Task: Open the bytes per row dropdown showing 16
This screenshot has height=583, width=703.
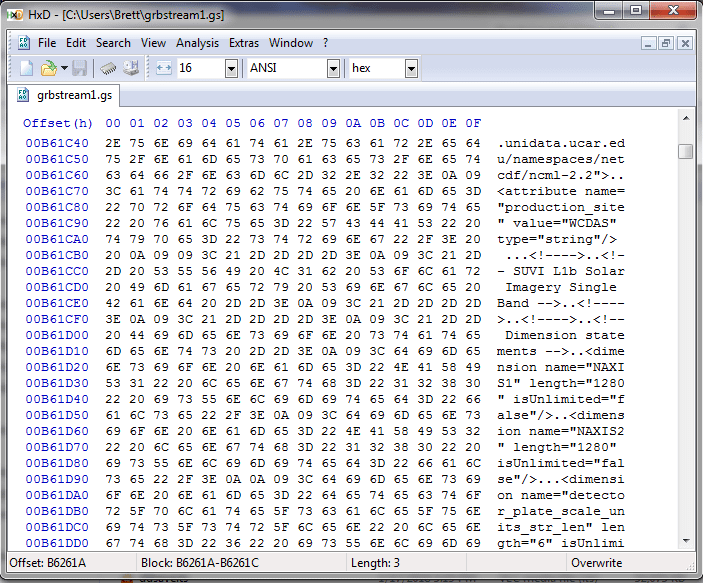Action: pyautogui.click(x=231, y=69)
